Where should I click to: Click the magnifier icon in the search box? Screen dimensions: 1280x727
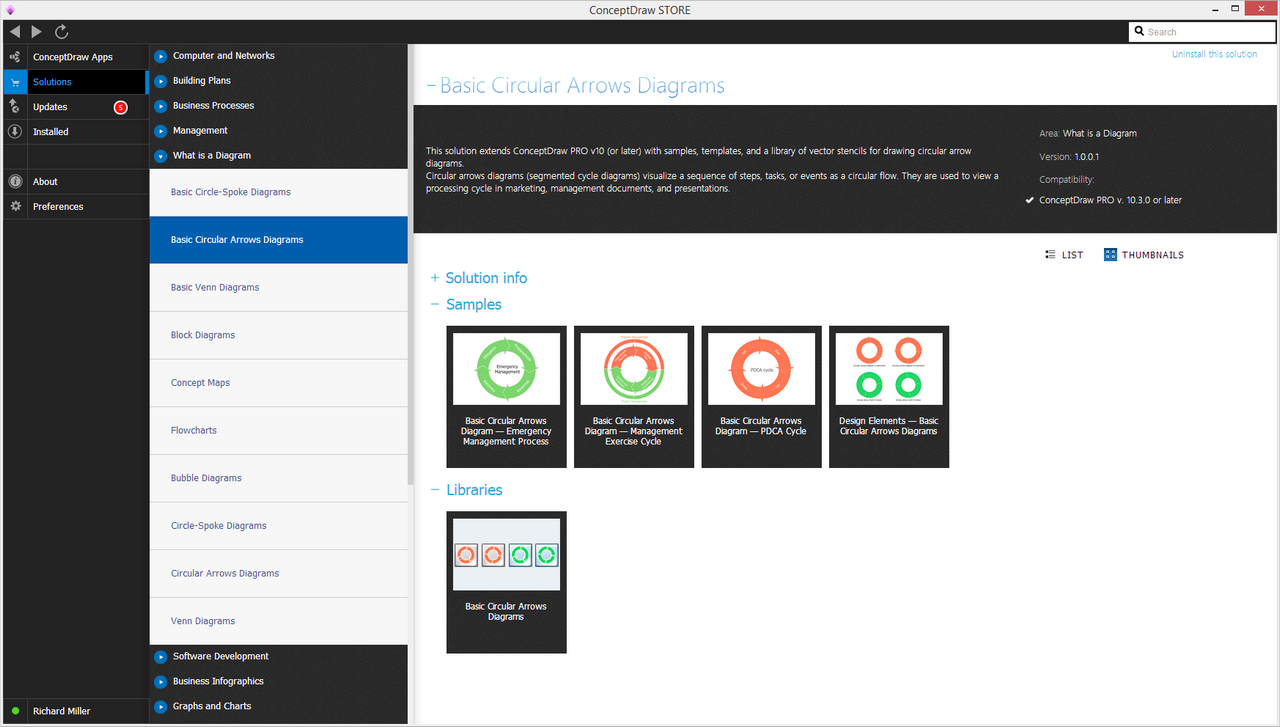click(1139, 32)
